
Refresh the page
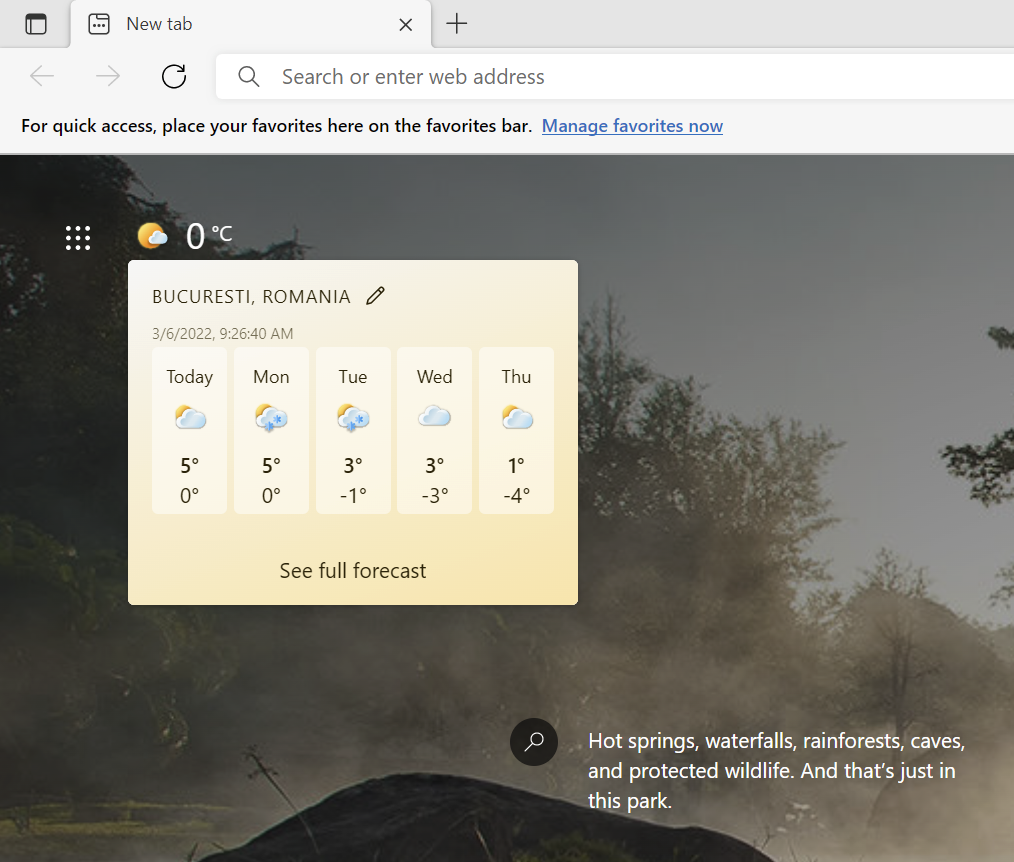[174, 76]
